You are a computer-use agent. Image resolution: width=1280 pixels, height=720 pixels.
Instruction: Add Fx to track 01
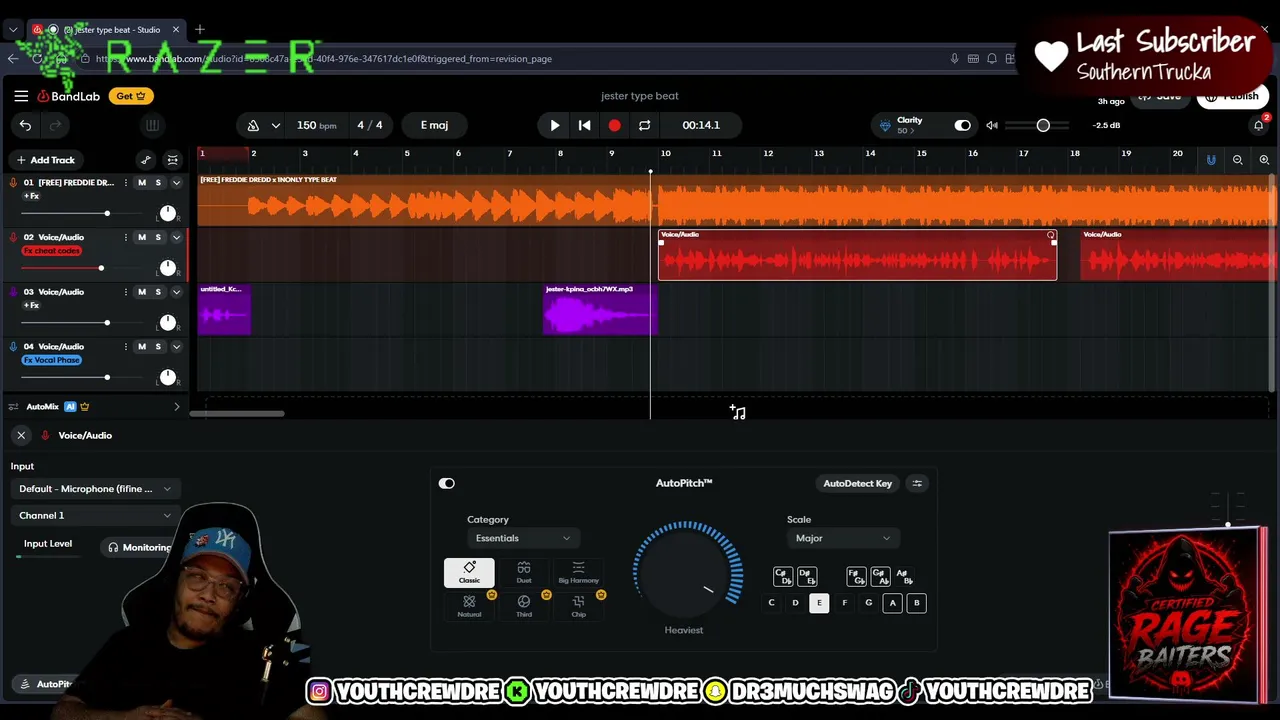(x=31, y=196)
